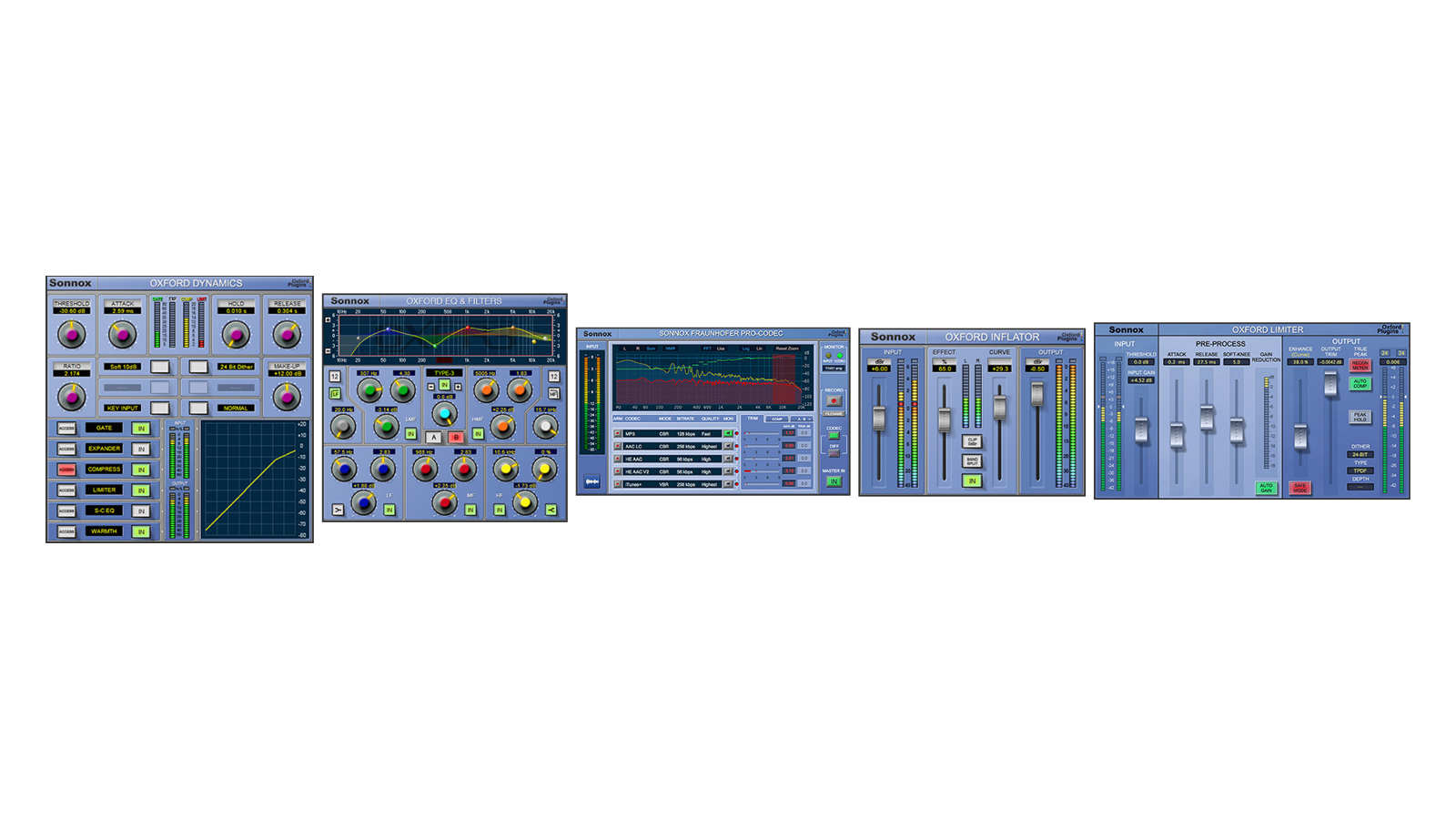Toggle the Compress section IN button
The height and width of the screenshot is (819, 1456).
click(141, 470)
